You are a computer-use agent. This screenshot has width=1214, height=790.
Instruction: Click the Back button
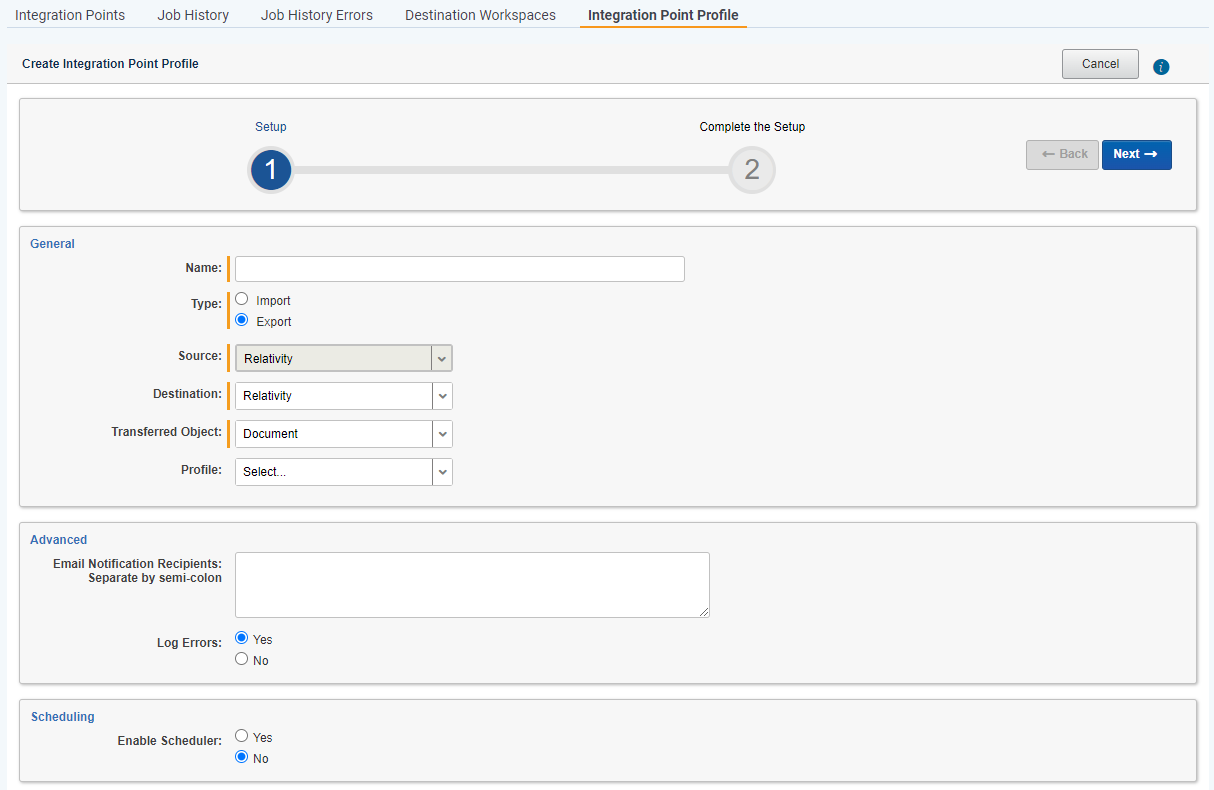(1062, 154)
